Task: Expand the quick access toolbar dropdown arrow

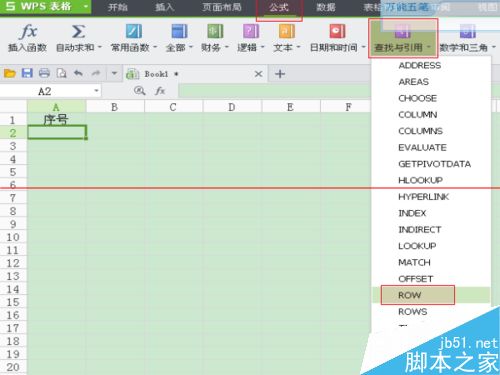Action: pos(114,73)
